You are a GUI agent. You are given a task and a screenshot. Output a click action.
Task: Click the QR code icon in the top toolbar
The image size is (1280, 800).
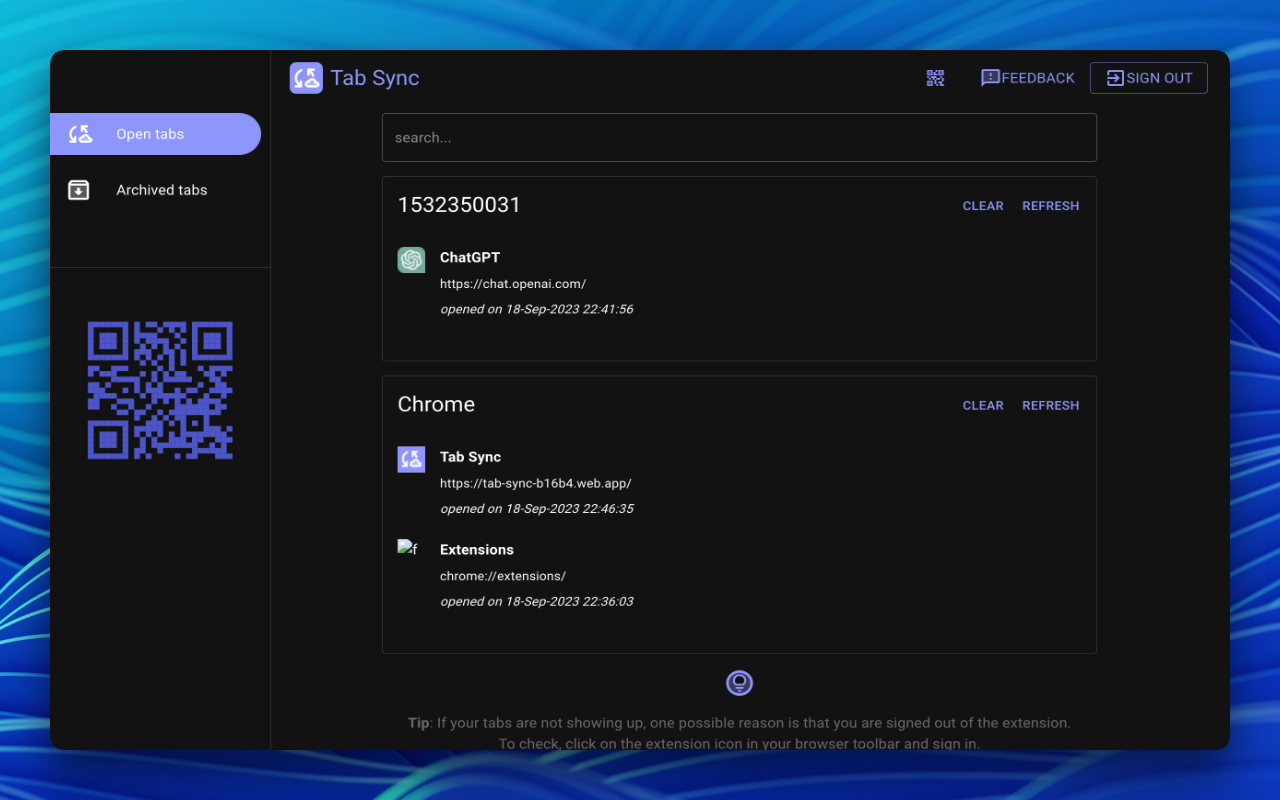935,77
